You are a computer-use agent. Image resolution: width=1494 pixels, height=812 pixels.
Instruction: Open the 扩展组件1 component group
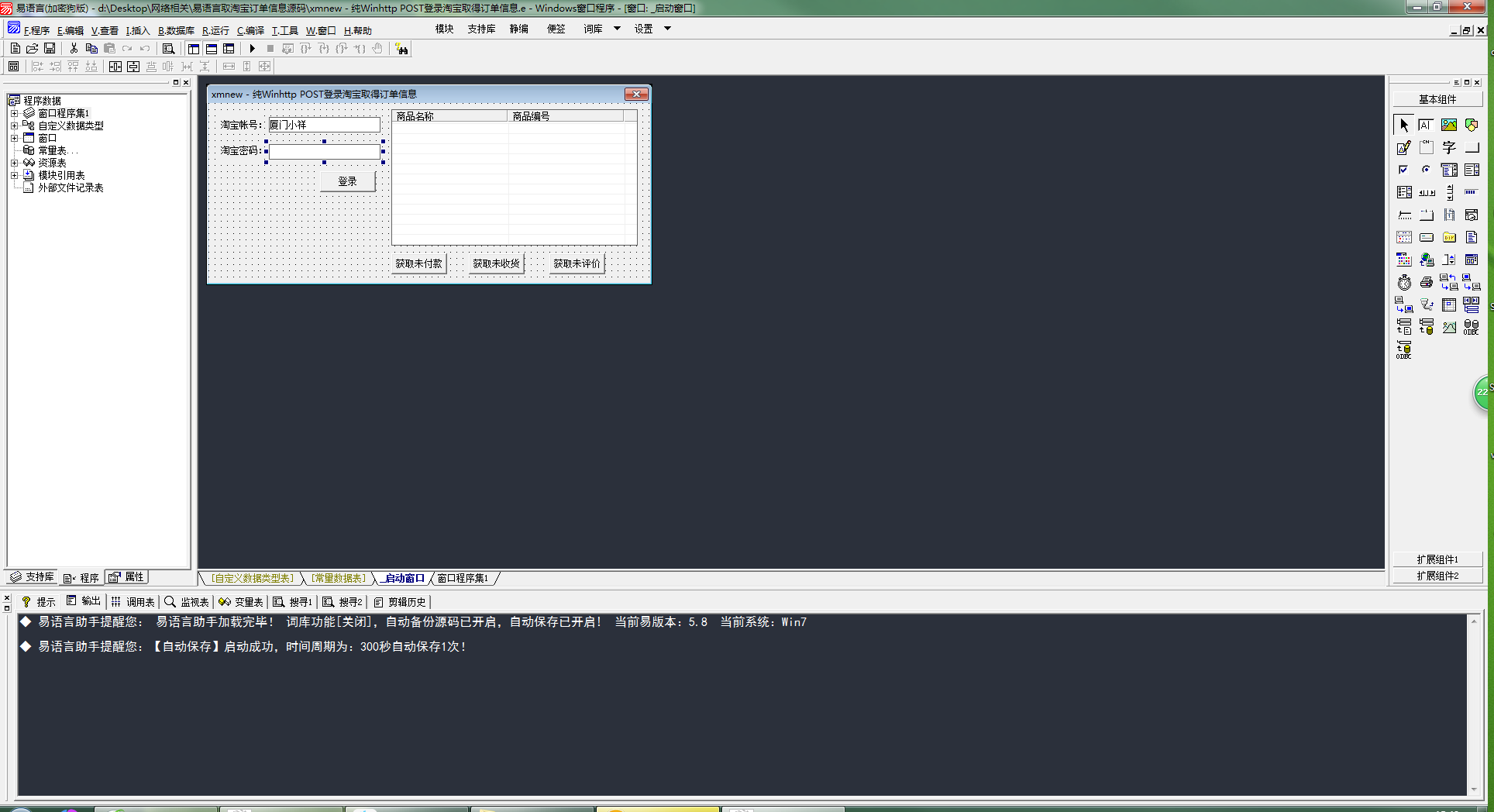coord(1437,559)
